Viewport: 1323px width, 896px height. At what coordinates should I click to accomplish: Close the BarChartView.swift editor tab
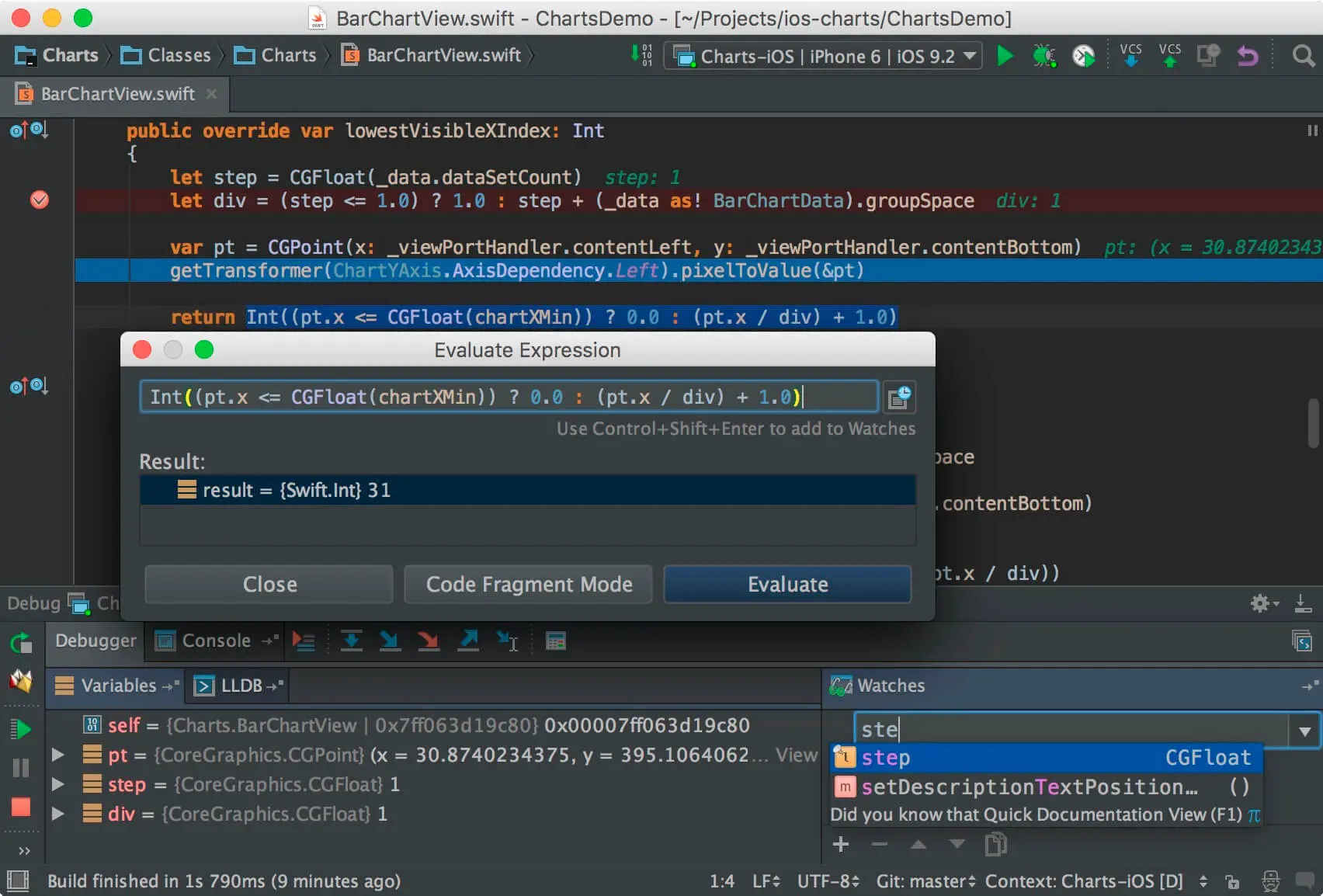211,94
